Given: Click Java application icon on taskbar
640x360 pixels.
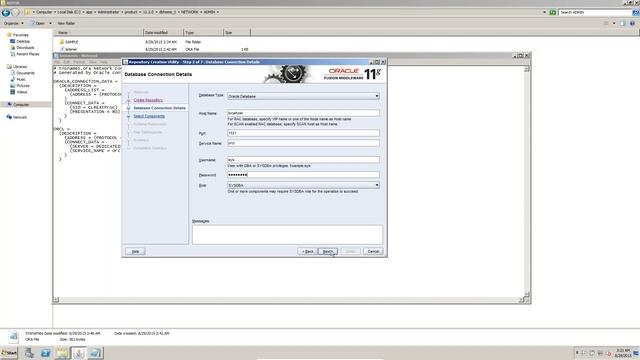Looking at the screenshot, I should 79,353.
